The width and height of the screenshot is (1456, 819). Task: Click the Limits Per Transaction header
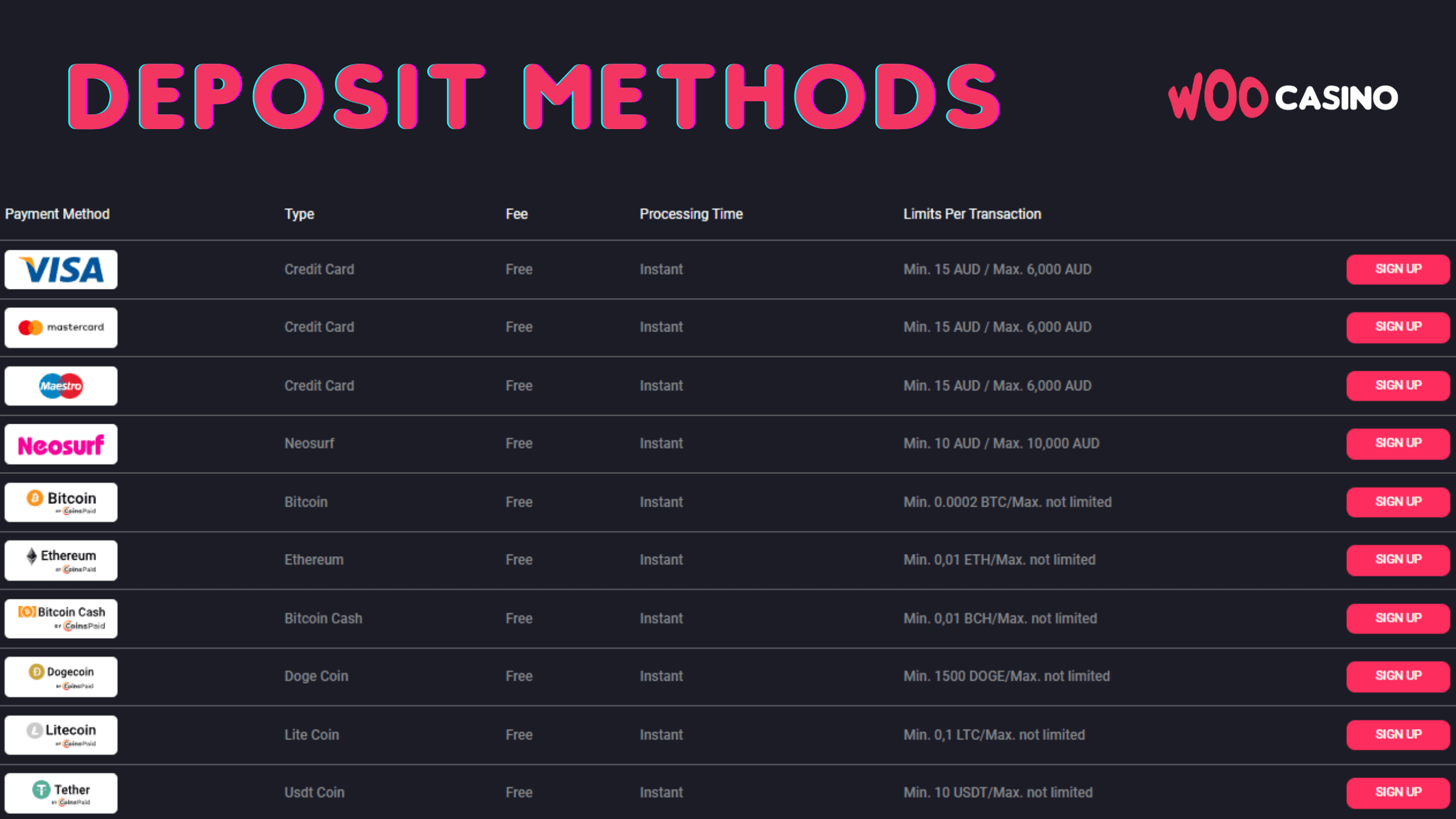[972, 214]
